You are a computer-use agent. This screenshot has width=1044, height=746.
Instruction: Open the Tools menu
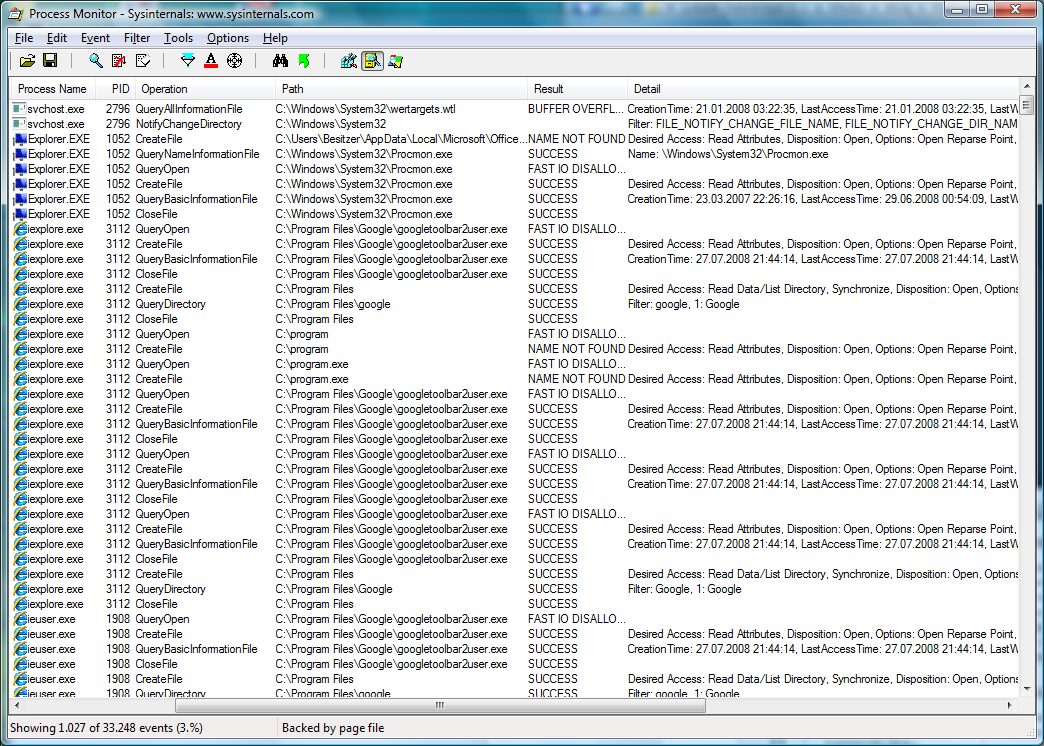tap(178, 38)
